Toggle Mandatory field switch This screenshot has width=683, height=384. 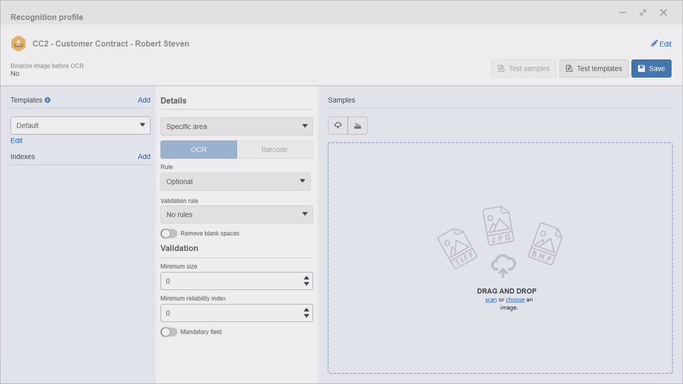169,332
